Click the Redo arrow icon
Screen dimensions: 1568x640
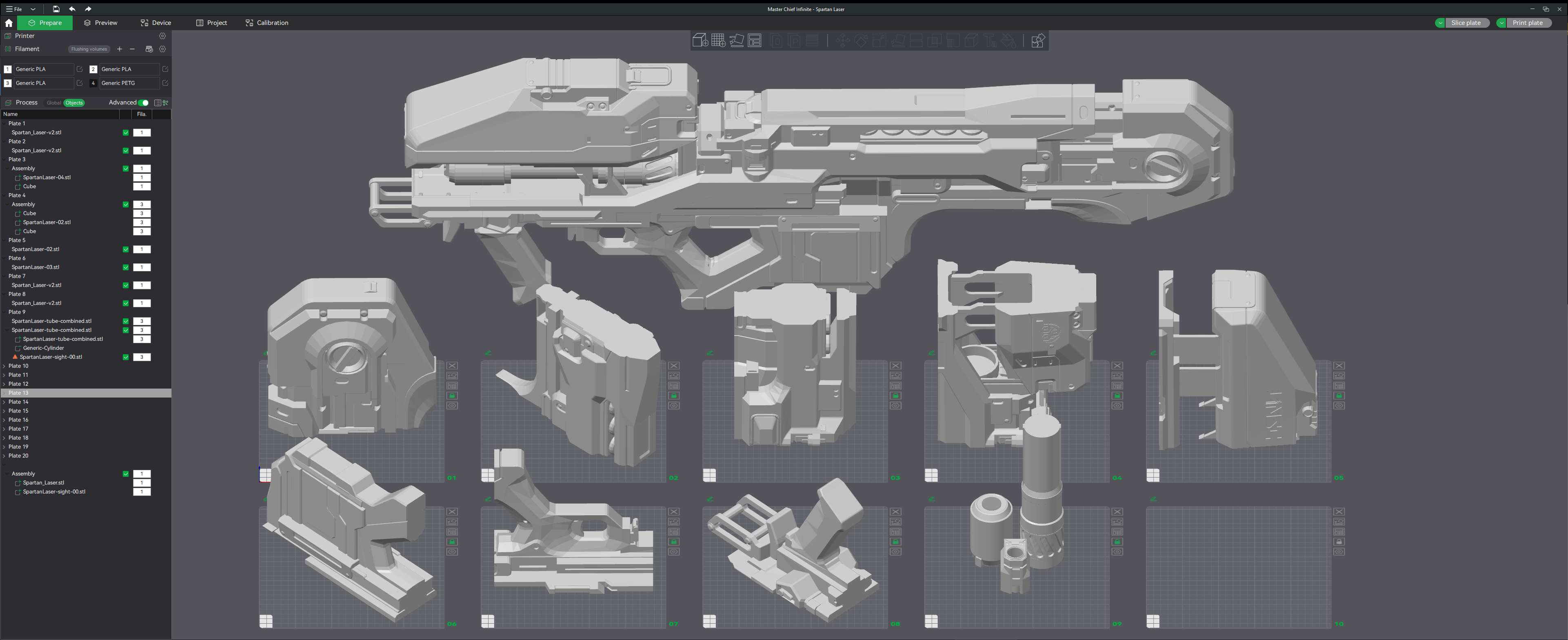tap(88, 9)
